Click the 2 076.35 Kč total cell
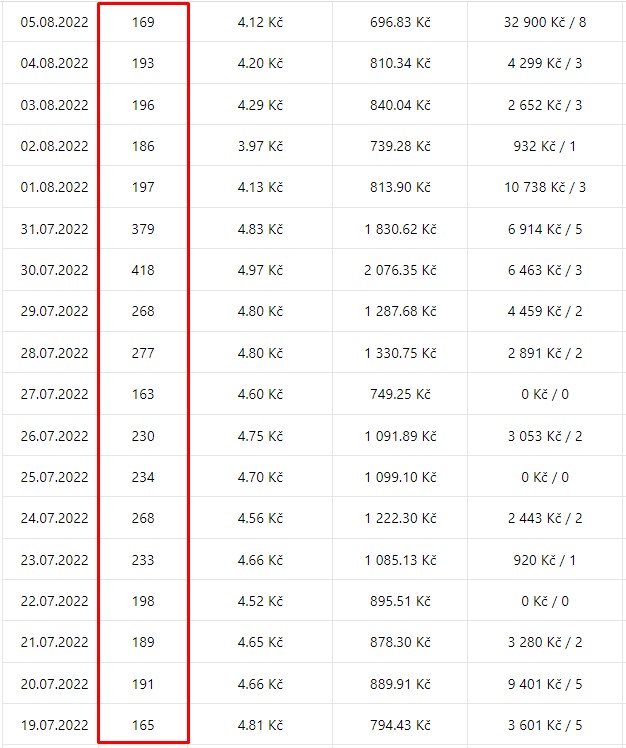The image size is (626, 748). point(400,270)
